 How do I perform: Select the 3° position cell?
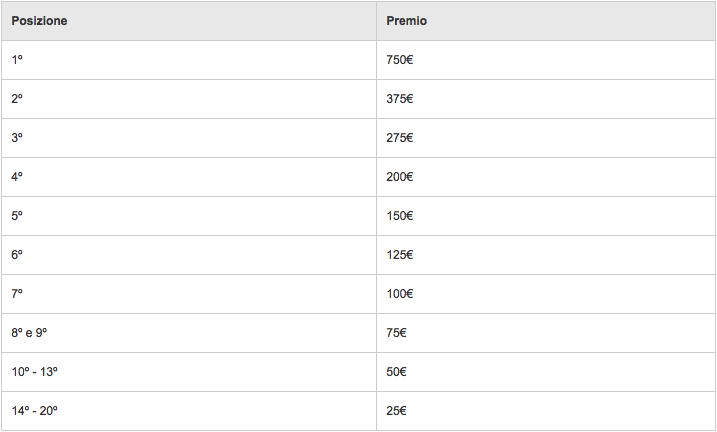pos(188,138)
